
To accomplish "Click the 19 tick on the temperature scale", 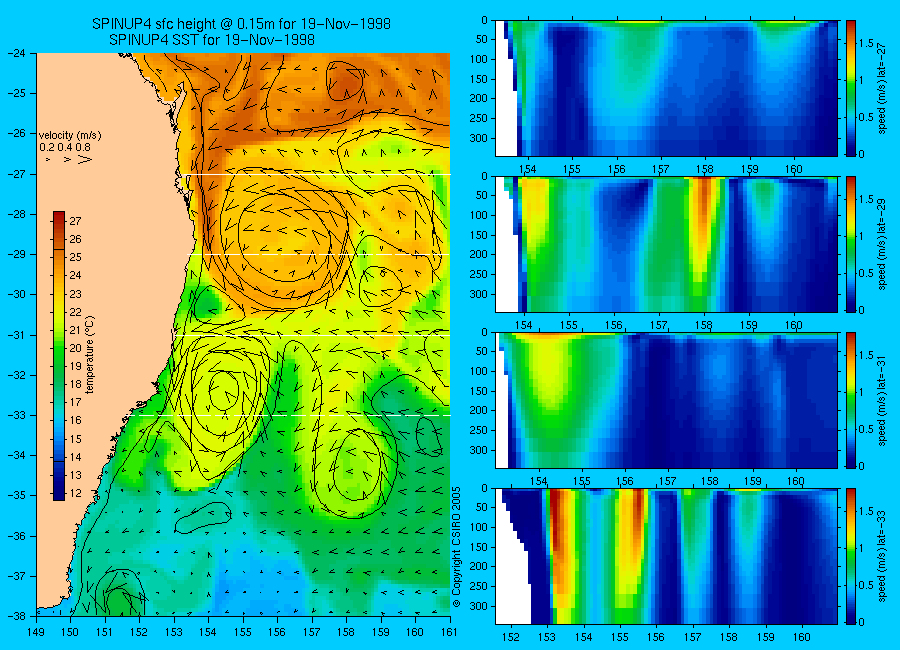I will pyautogui.click(x=75, y=366).
